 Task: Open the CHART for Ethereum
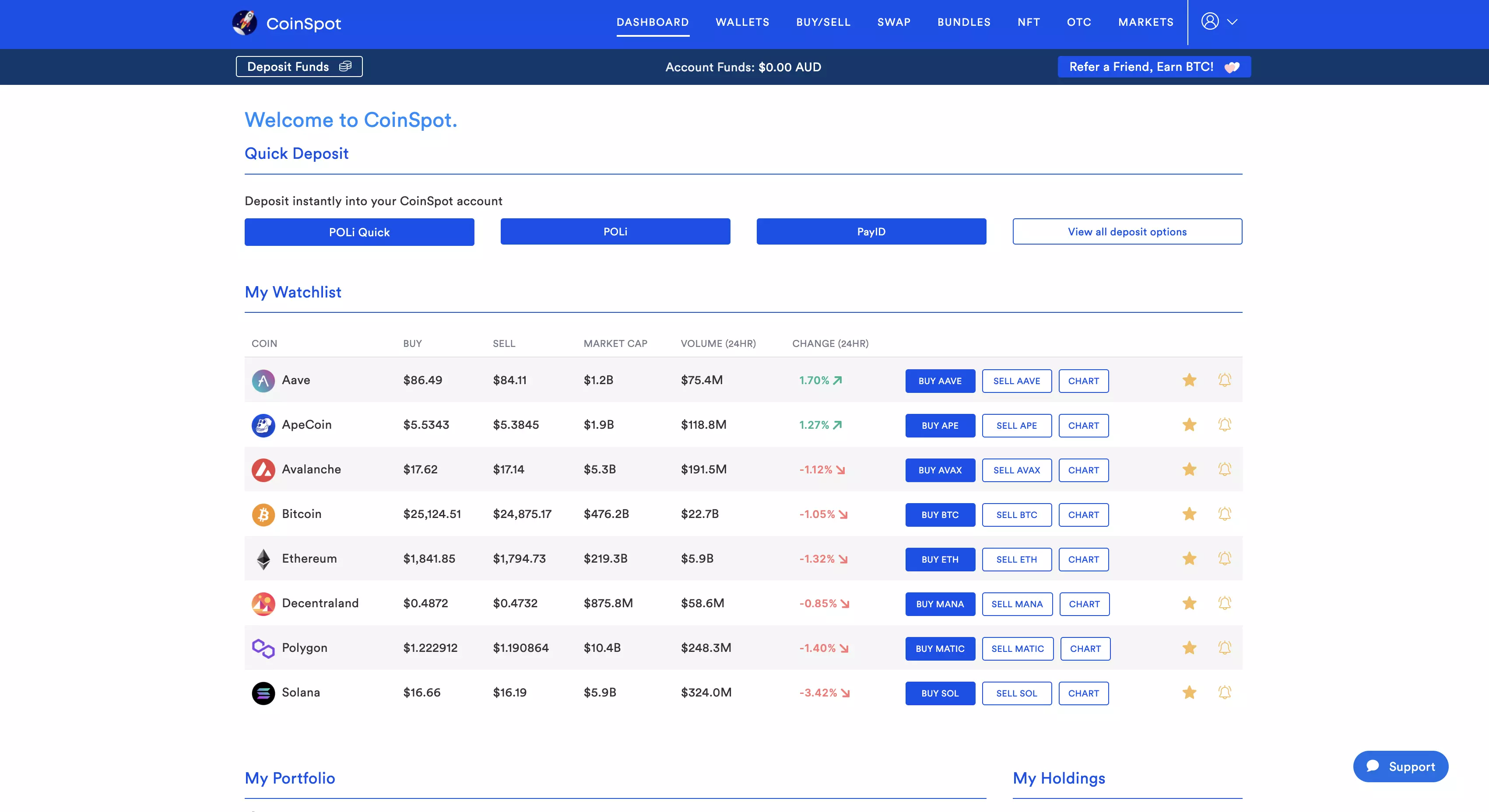pos(1083,560)
